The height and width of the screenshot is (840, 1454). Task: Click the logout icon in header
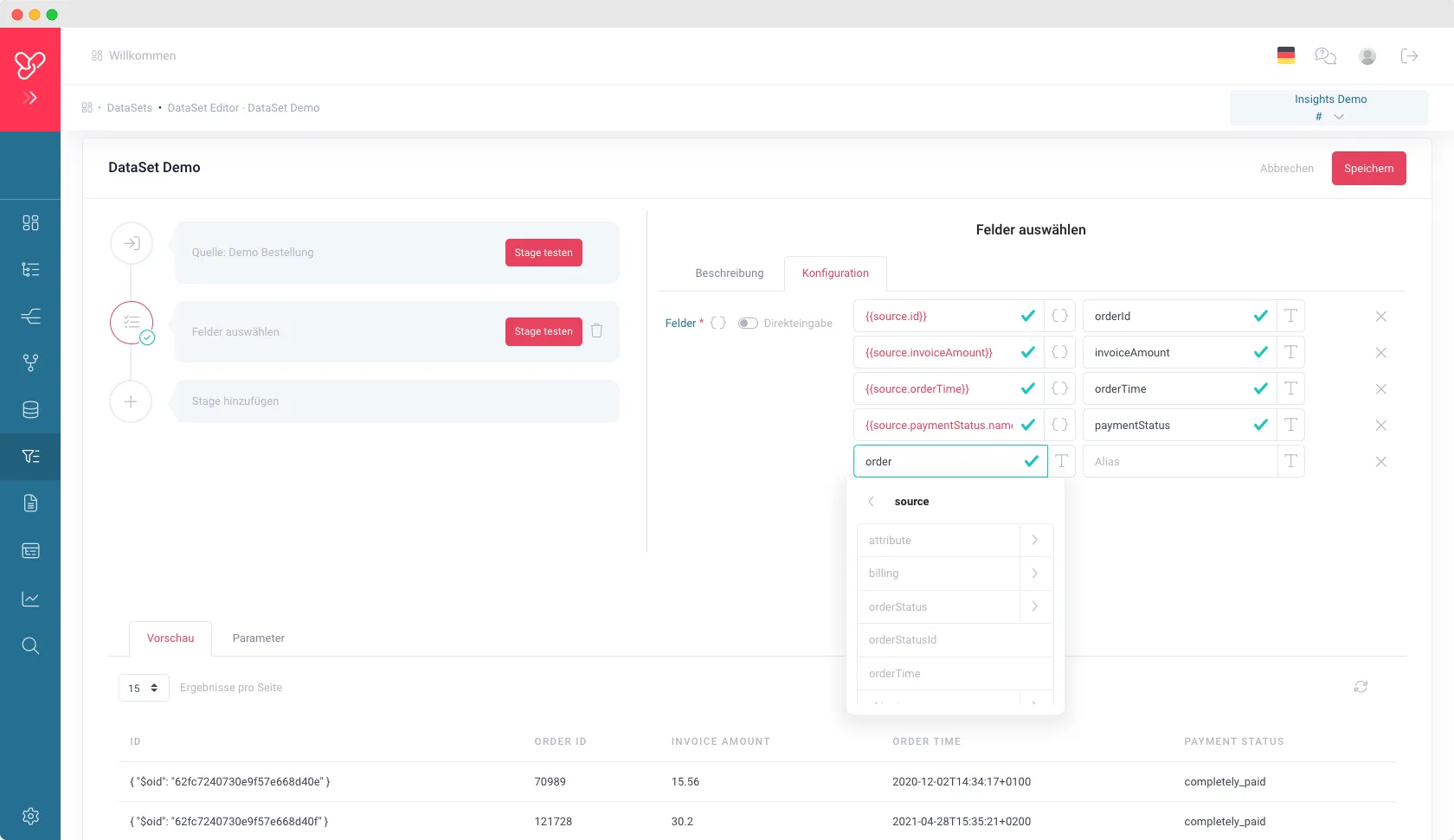[x=1409, y=56]
